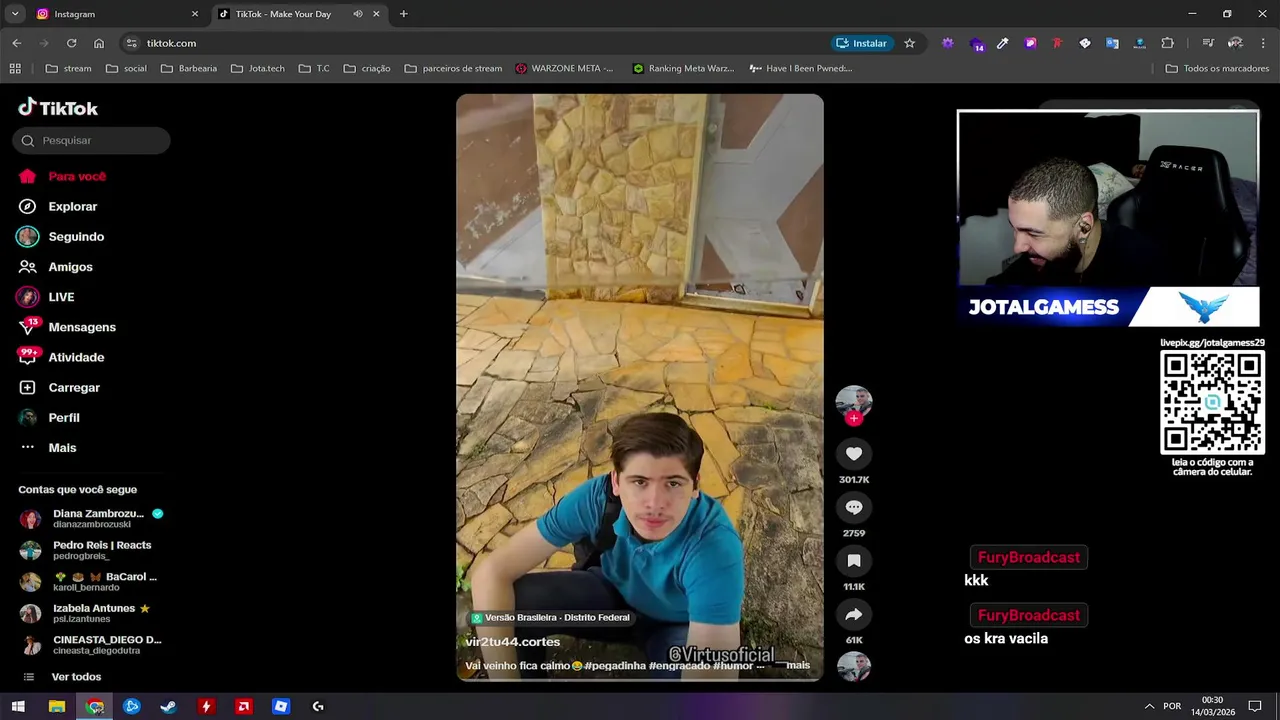Share the video with the arrow icon
This screenshot has height=720, width=1280.
(x=854, y=614)
